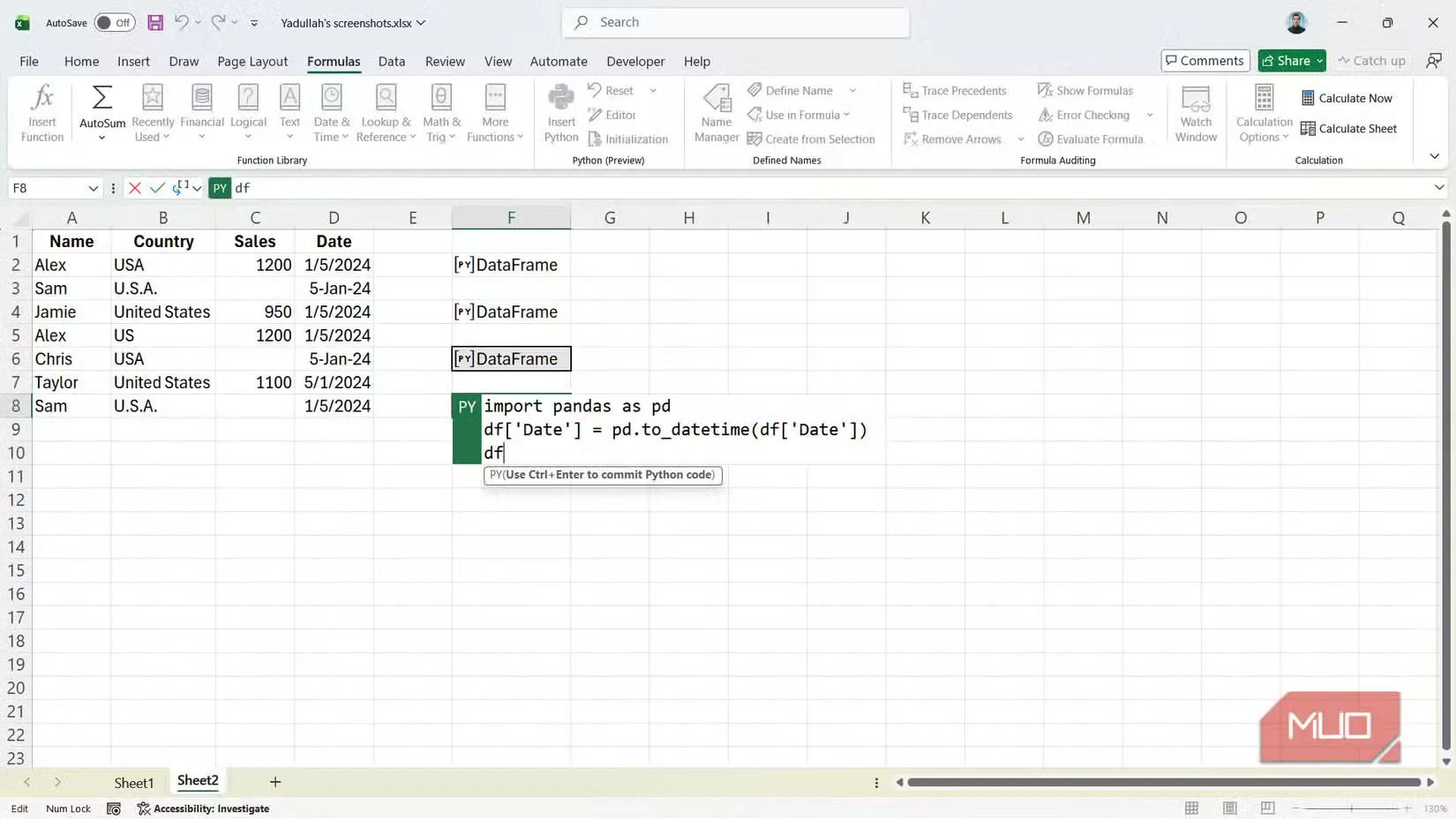Open the Name Manager
This screenshot has height=819, width=1456.
[717, 112]
